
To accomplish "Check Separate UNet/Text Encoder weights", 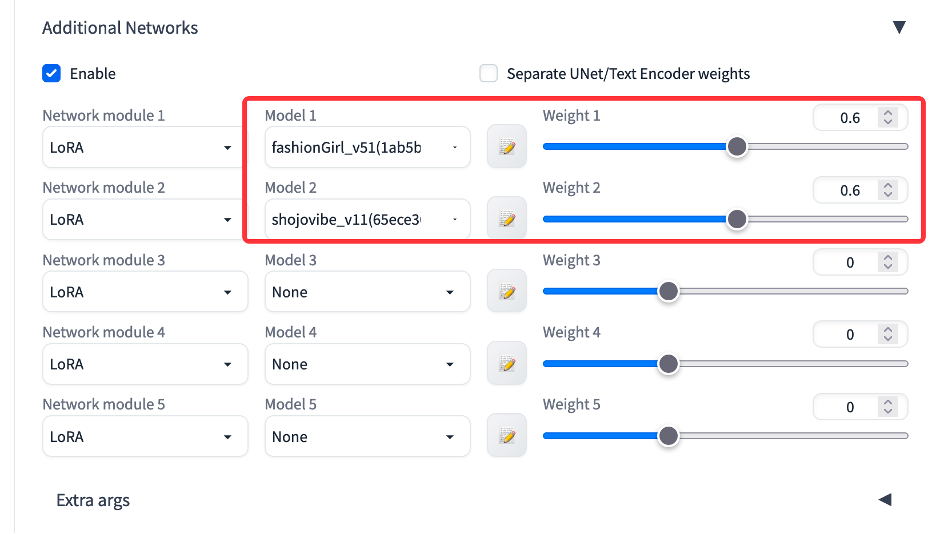I will (x=488, y=73).
